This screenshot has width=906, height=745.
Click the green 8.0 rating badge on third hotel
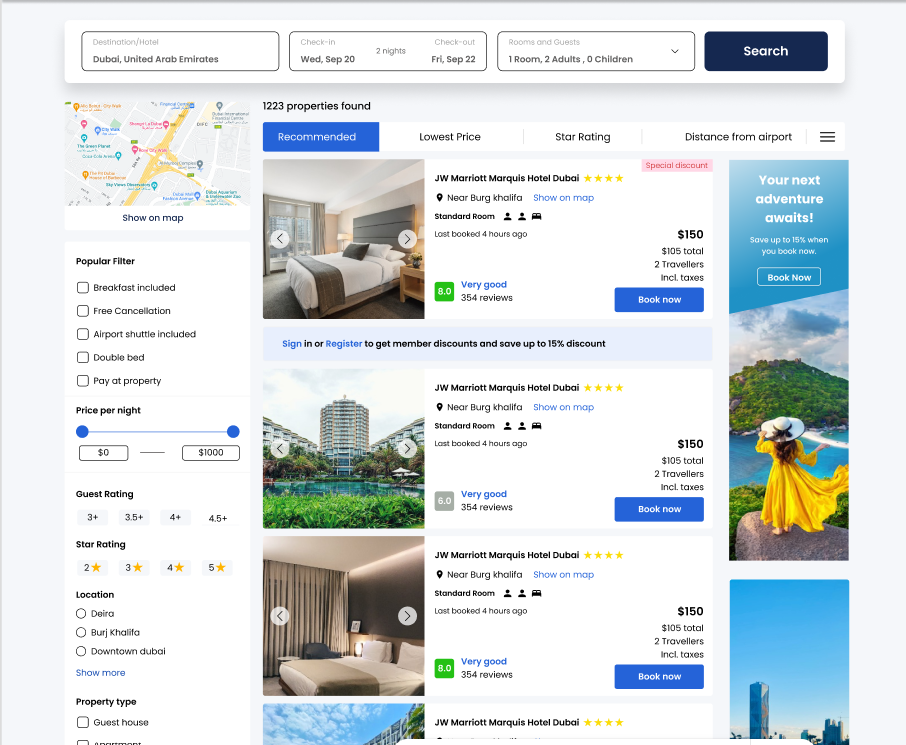[x=444, y=669]
